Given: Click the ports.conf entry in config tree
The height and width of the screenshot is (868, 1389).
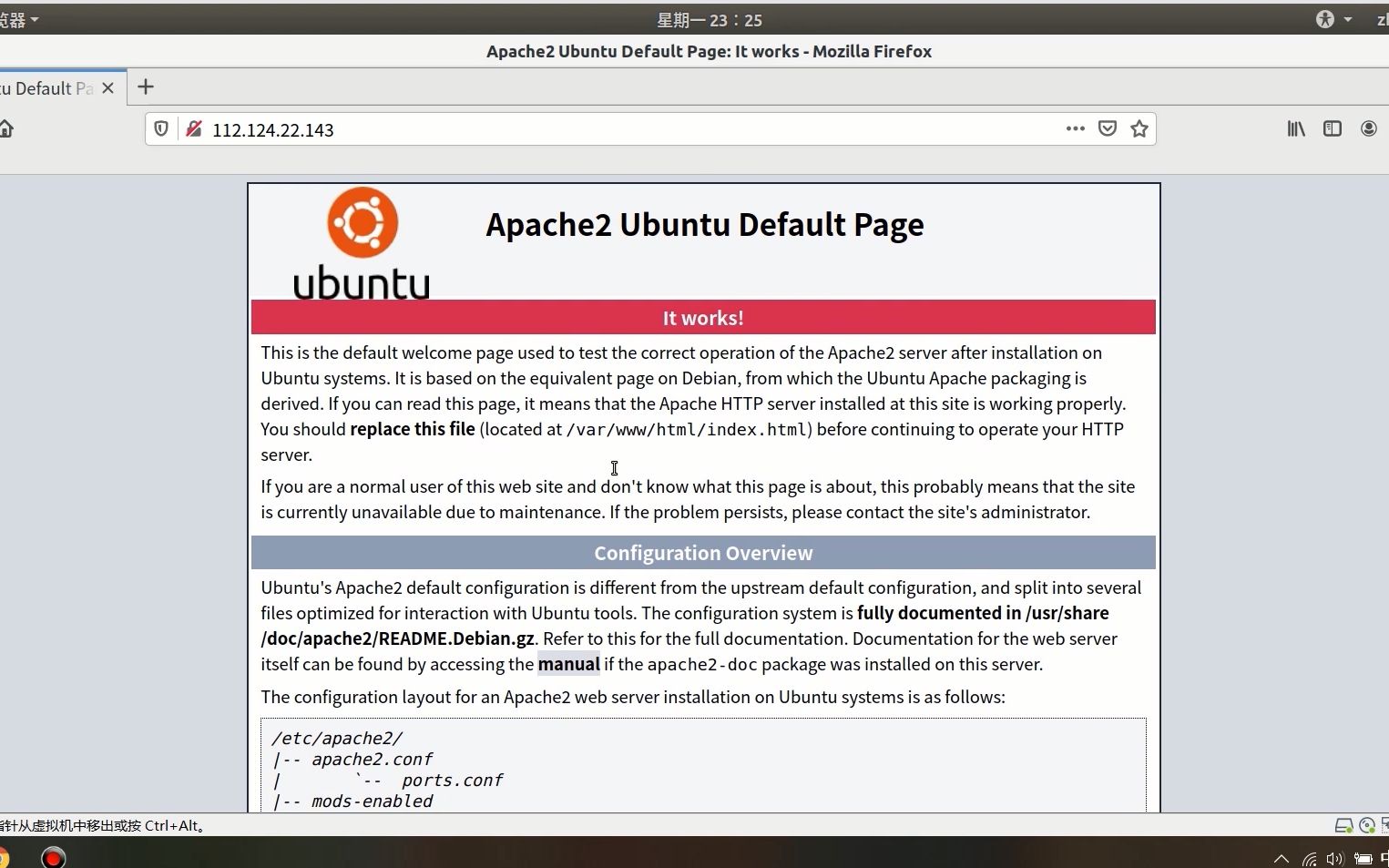Looking at the screenshot, I should pyautogui.click(x=452, y=781).
